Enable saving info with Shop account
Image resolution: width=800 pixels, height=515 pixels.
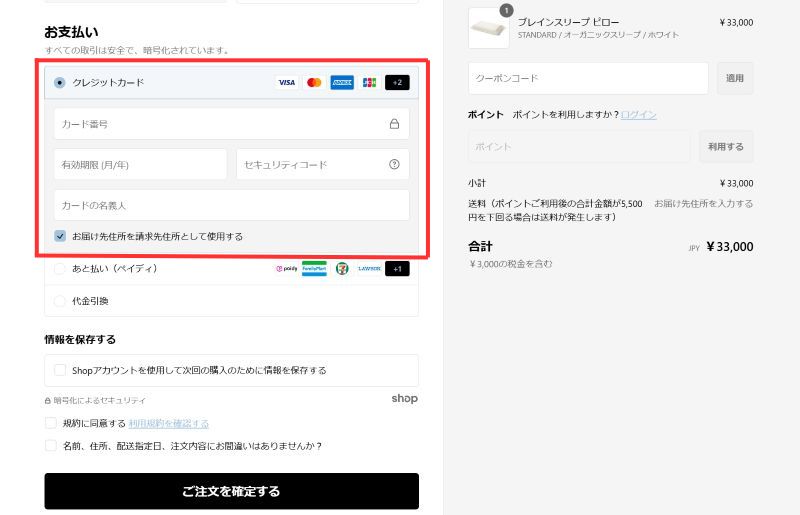(x=60, y=370)
